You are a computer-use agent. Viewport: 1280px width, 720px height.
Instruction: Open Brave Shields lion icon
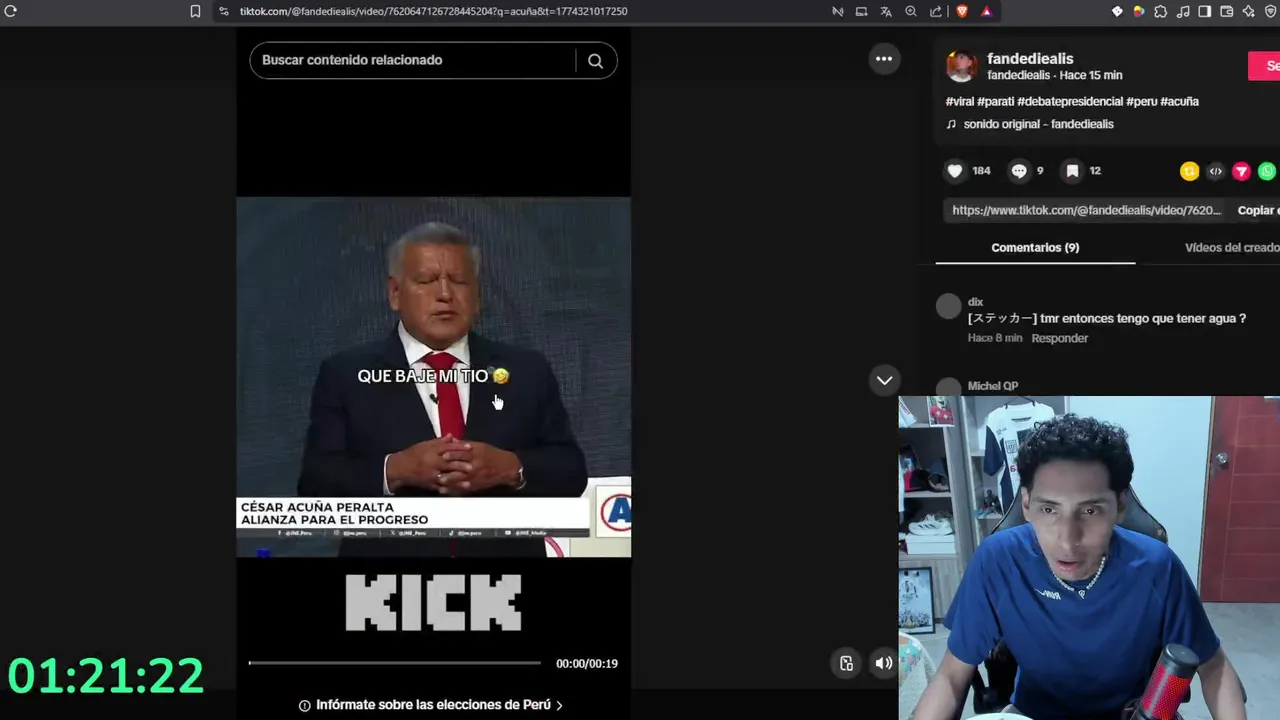click(x=962, y=11)
